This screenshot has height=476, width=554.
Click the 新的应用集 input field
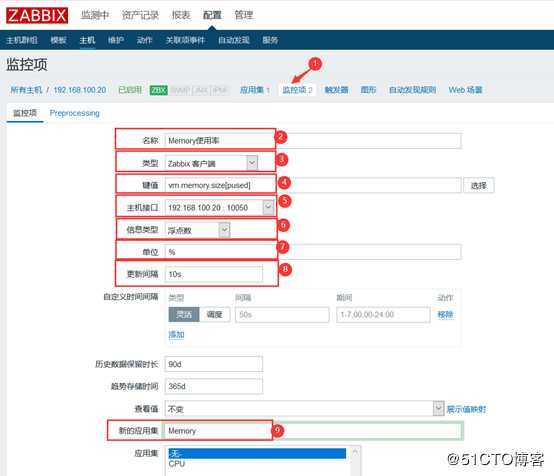click(x=313, y=431)
